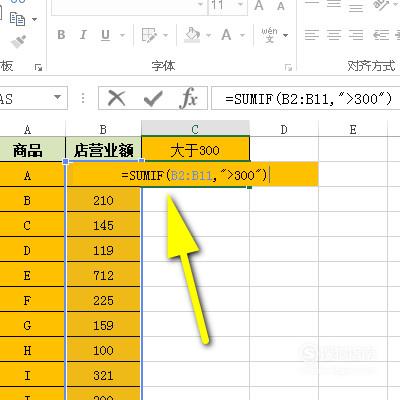Viewport: 400px width, 400px height.
Task: Confirm formula entry checkmark
Action: (153, 99)
